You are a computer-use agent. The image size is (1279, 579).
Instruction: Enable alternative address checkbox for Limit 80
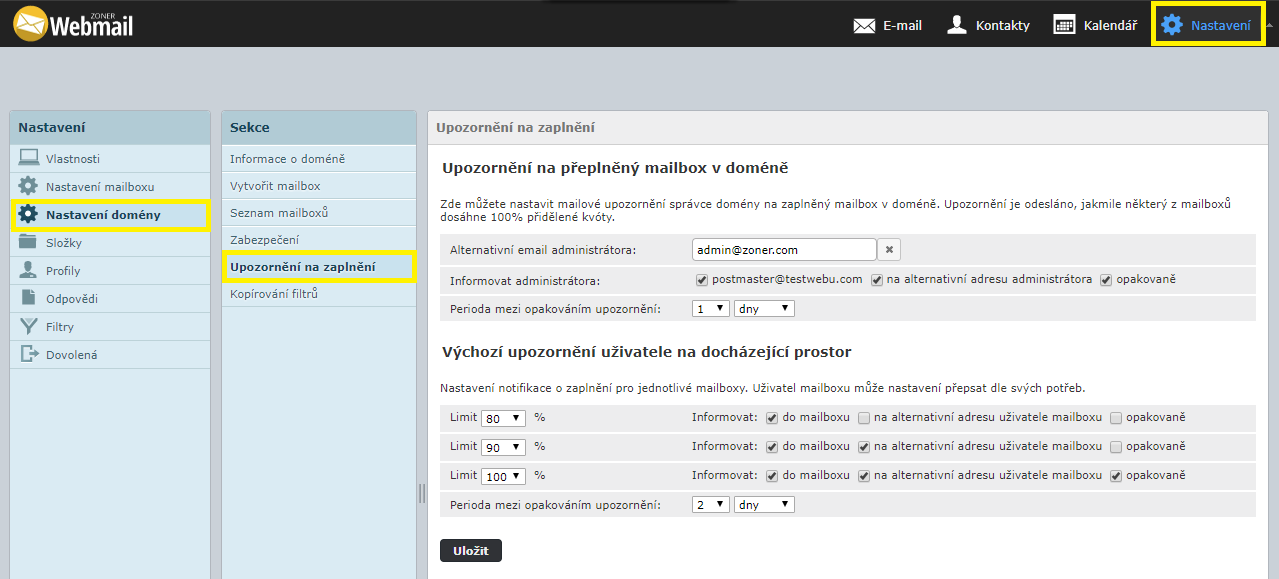(864, 418)
